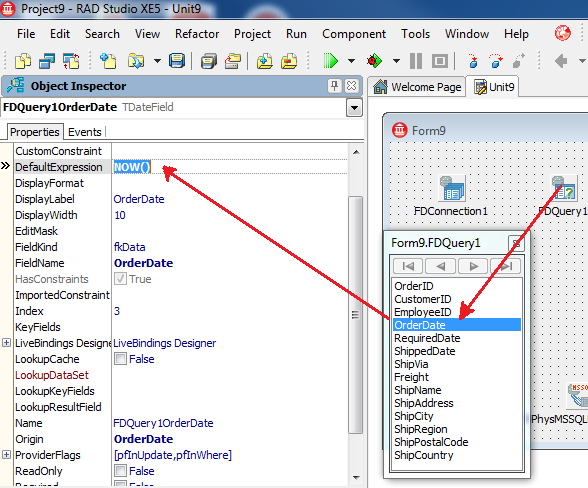Expand the ProviderFlags property
The image size is (588, 488).
pyautogui.click(x=6, y=455)
